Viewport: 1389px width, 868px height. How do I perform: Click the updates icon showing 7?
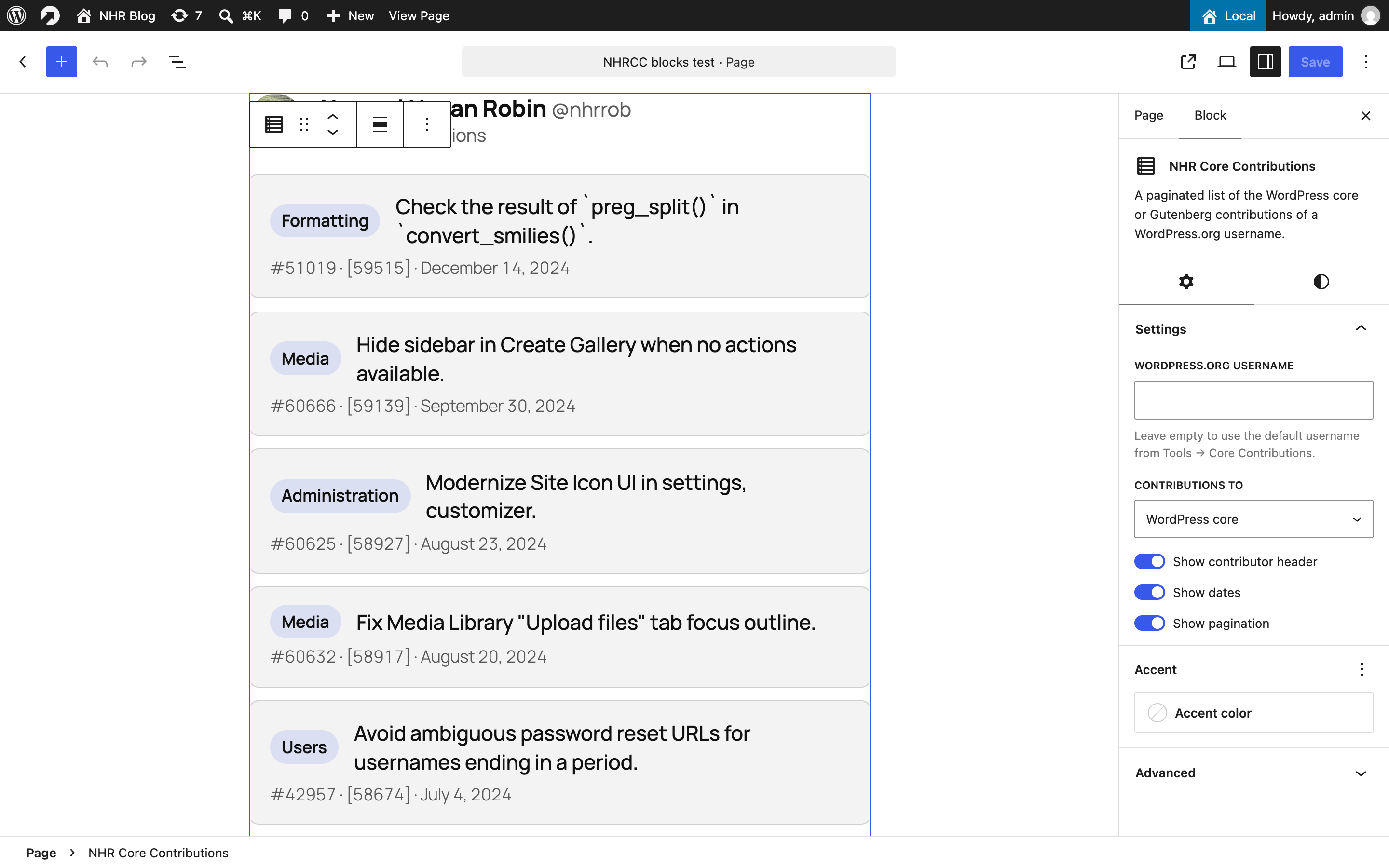point(187,15)
